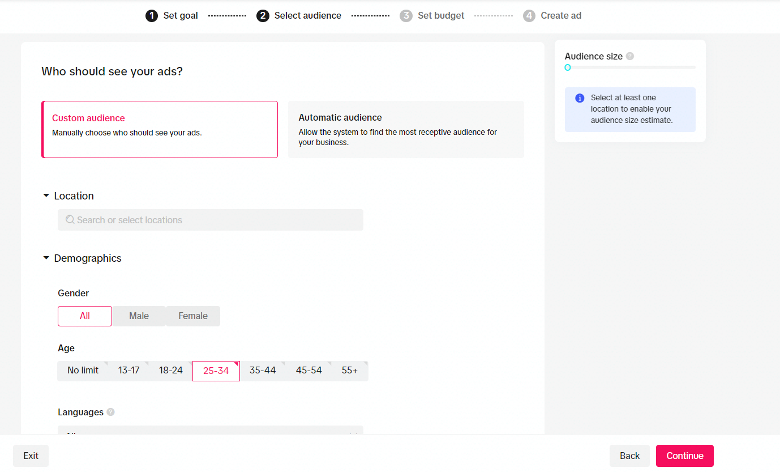Click the 'Who should see your ads?' heading
Screen dimensions: 780x475
pos(112,72)
